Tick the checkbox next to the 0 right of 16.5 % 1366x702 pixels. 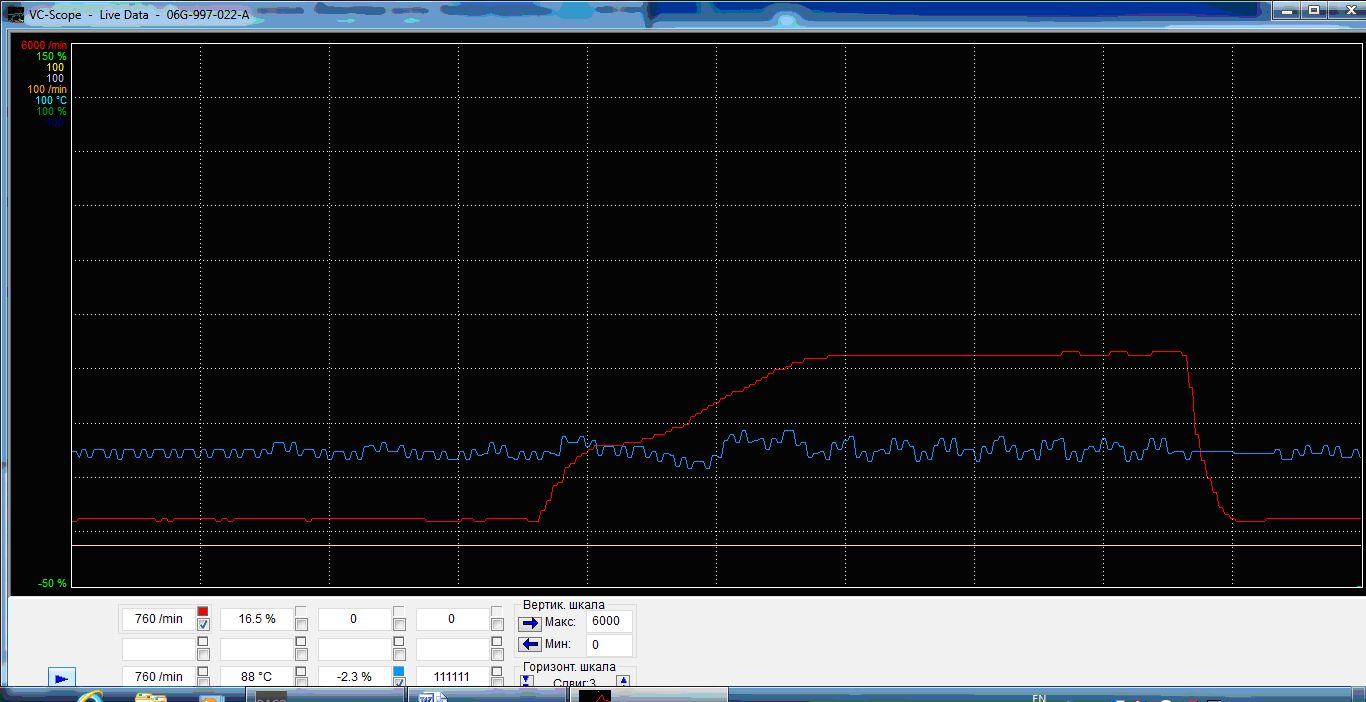[399, 625]
